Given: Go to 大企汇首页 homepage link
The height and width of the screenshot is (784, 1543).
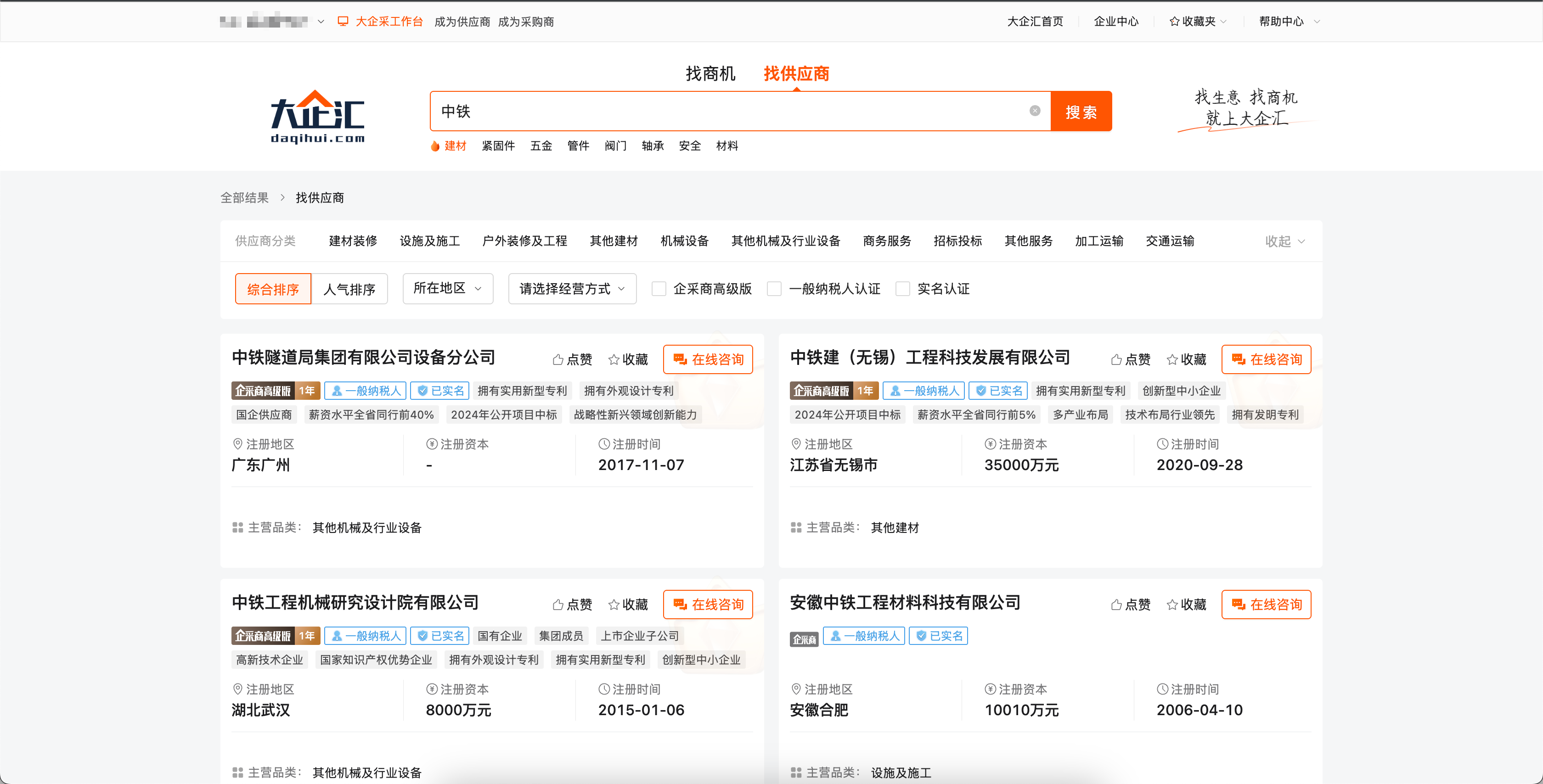Looking at the screenshot, I should pyautogui.click(x=1035, y=21).
